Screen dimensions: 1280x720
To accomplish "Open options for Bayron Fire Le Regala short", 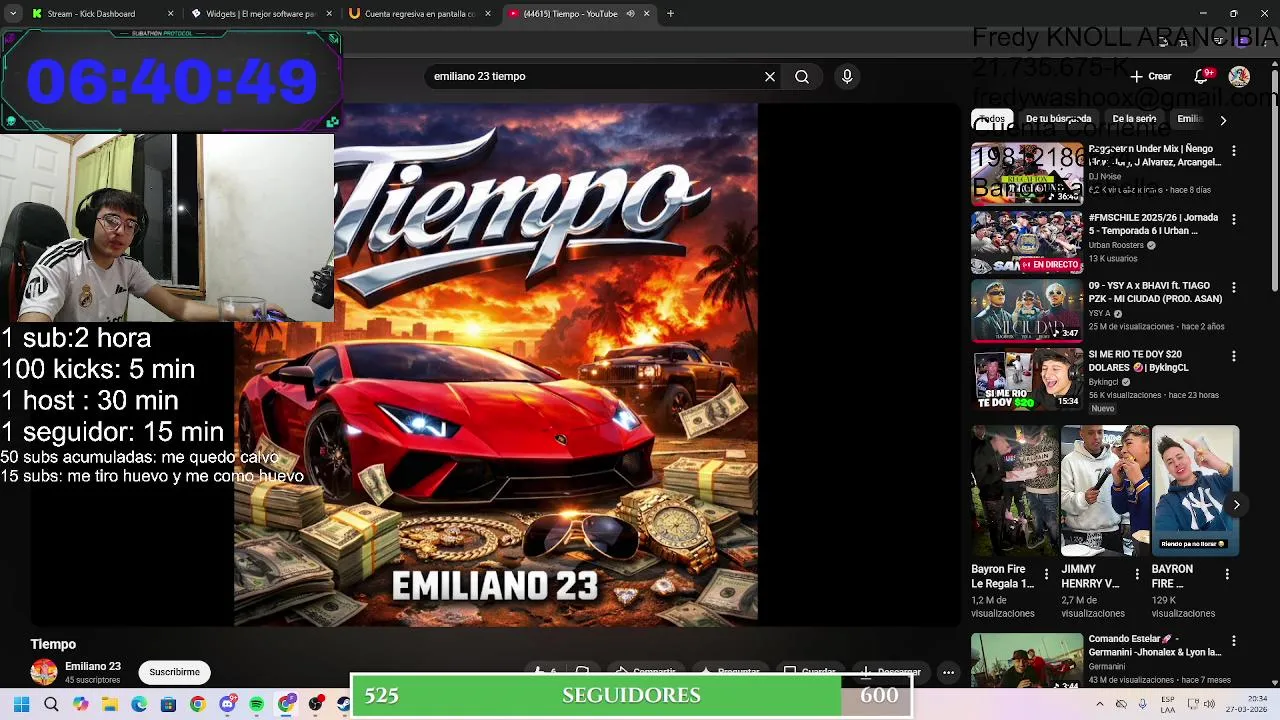I will point(1046,574).
